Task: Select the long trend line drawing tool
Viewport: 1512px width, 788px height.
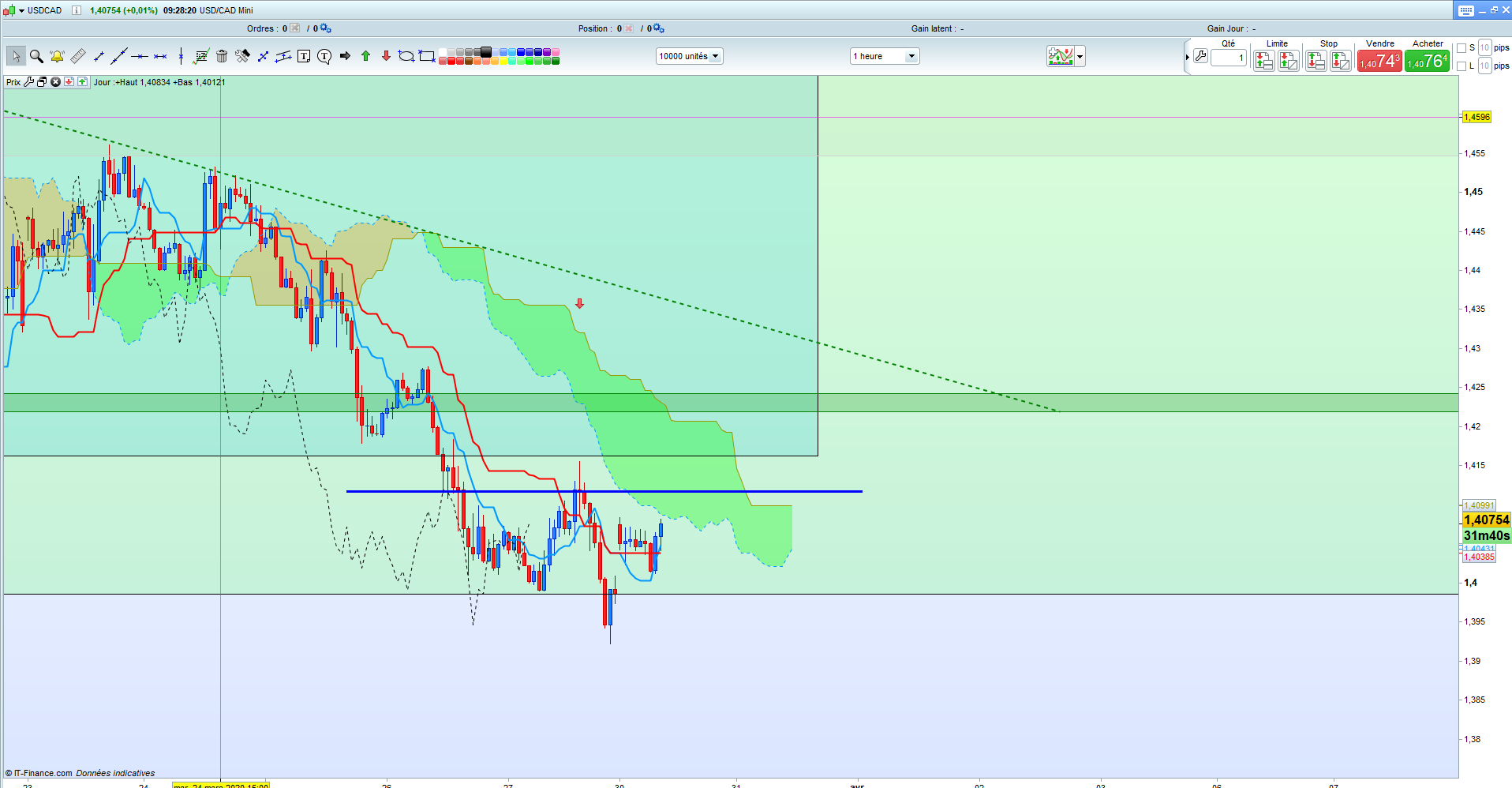Action: coord(119,56)
